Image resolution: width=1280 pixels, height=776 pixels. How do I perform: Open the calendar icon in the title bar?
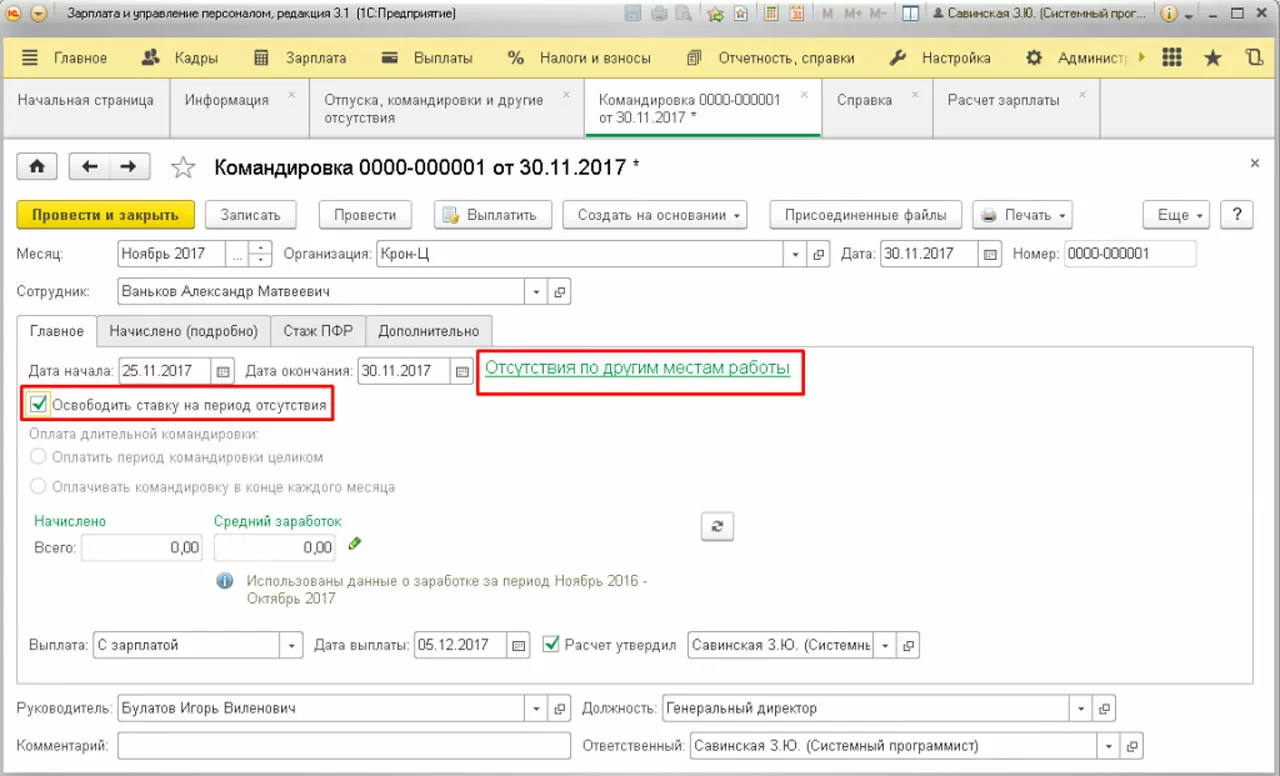click(x=797, y=14)
